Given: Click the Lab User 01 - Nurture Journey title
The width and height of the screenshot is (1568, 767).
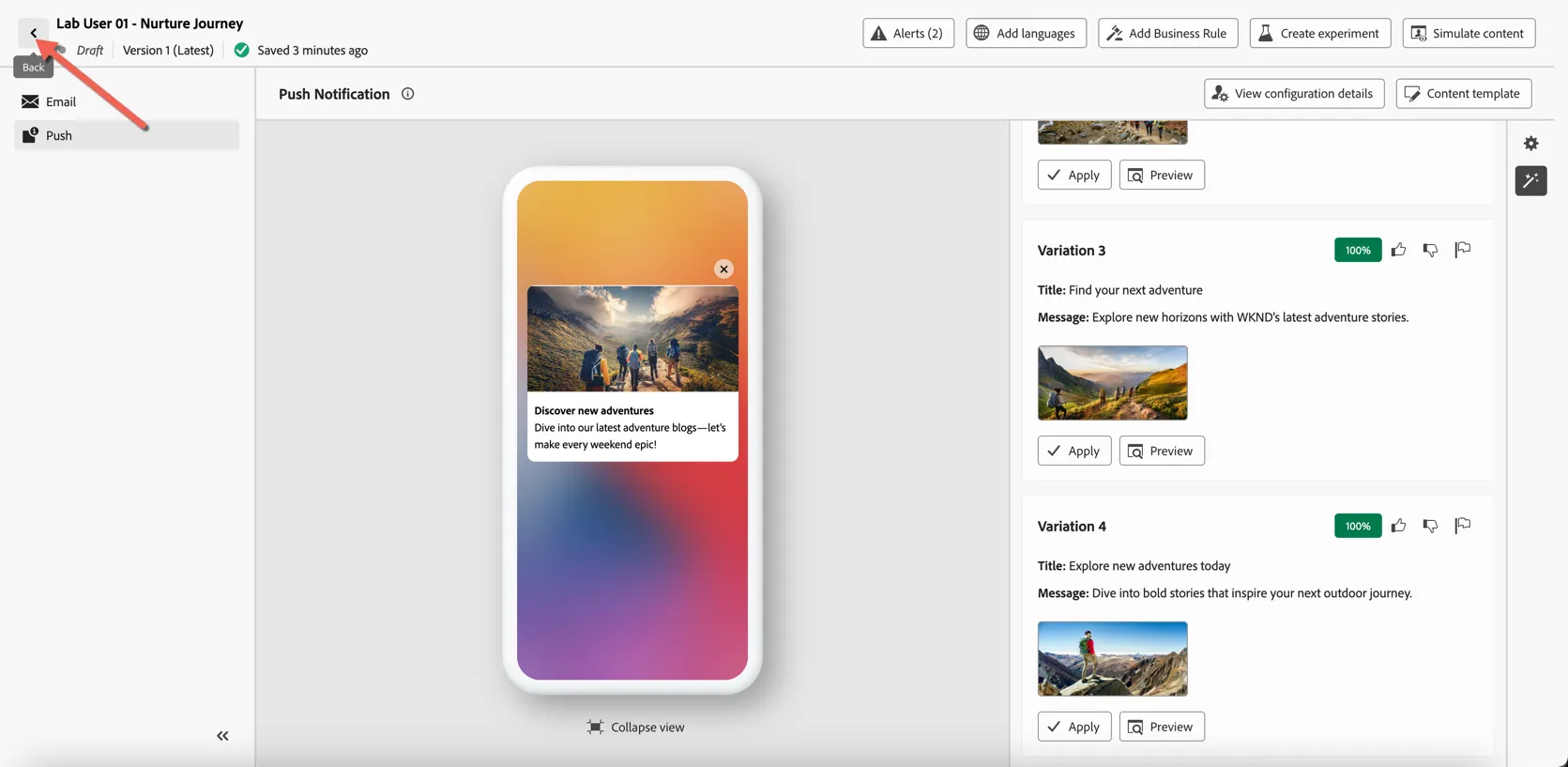Looking at the screenshot, I should 150,23.
